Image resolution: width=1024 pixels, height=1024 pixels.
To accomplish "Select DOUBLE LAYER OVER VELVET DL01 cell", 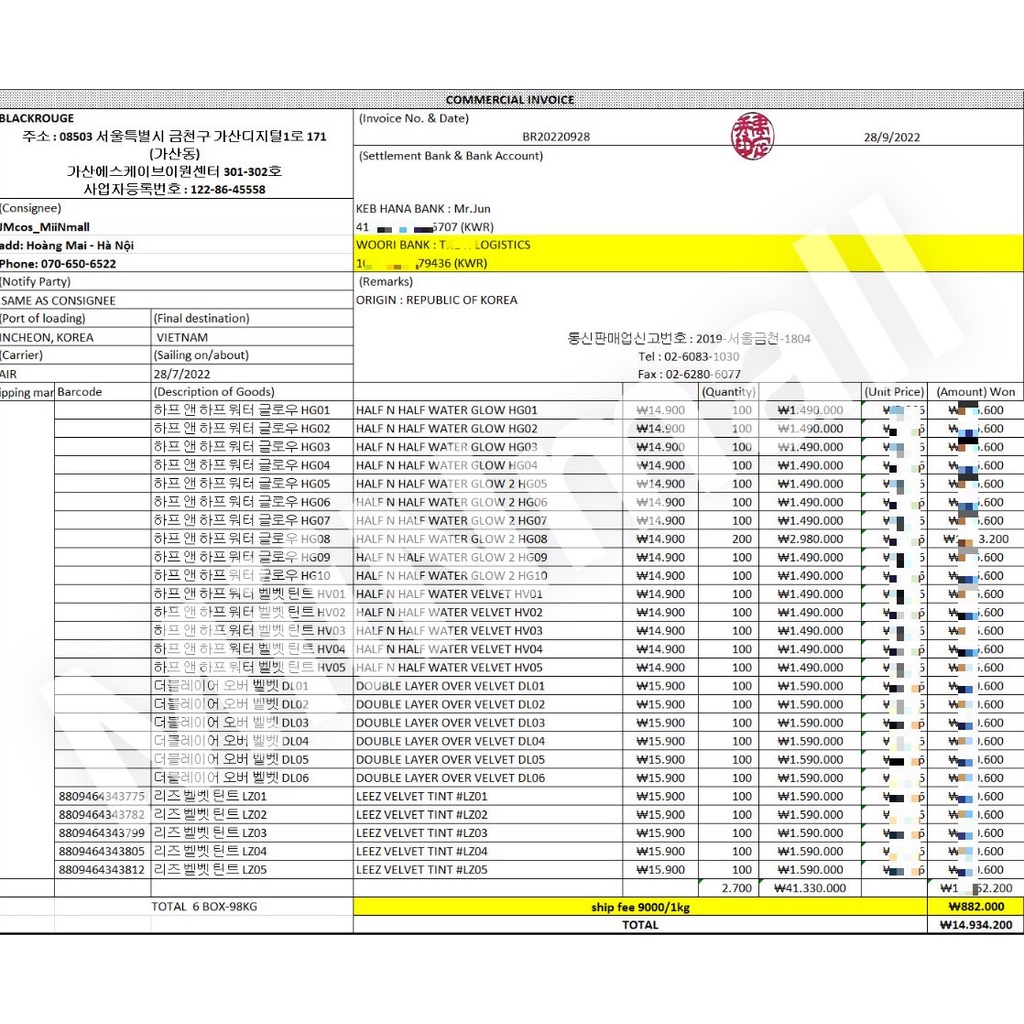I will [450, 686].
